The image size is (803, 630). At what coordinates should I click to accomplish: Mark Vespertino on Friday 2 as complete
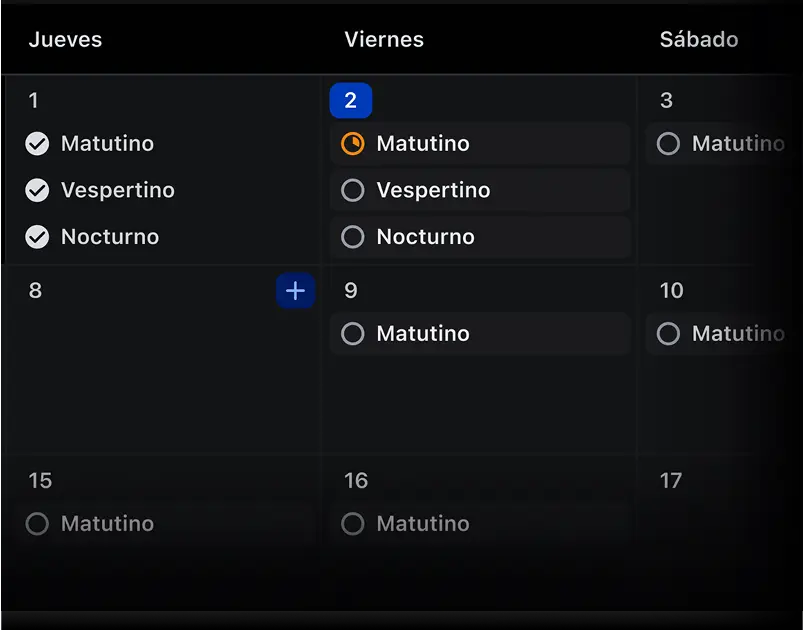[353, 190]
